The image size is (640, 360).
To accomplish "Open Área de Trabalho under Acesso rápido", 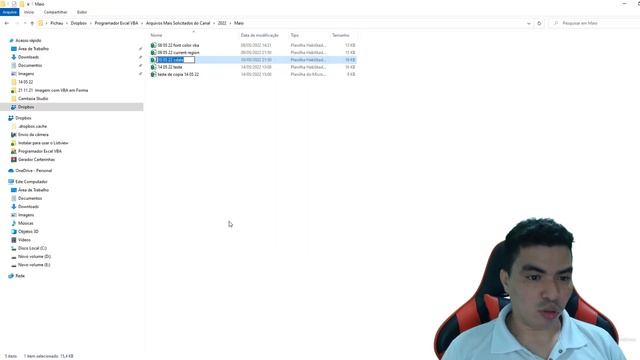I will 33,49.
